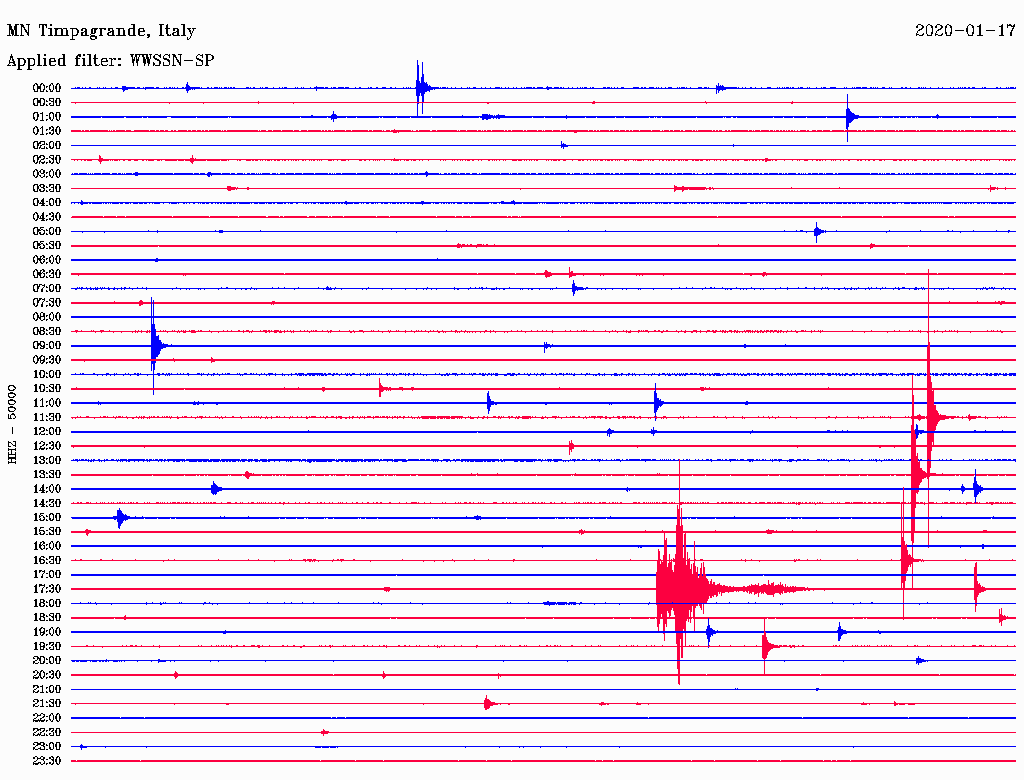Click the 02:30 time label
Viewport: 1024px width, 780px height.
[47, 160]
